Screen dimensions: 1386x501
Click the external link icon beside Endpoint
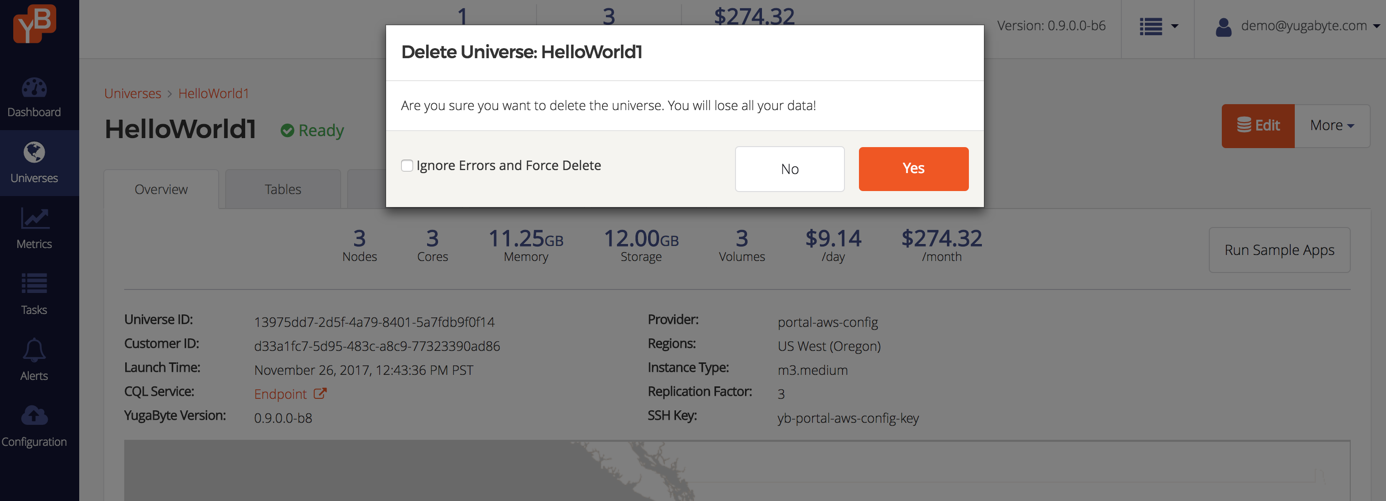(320, 393)
